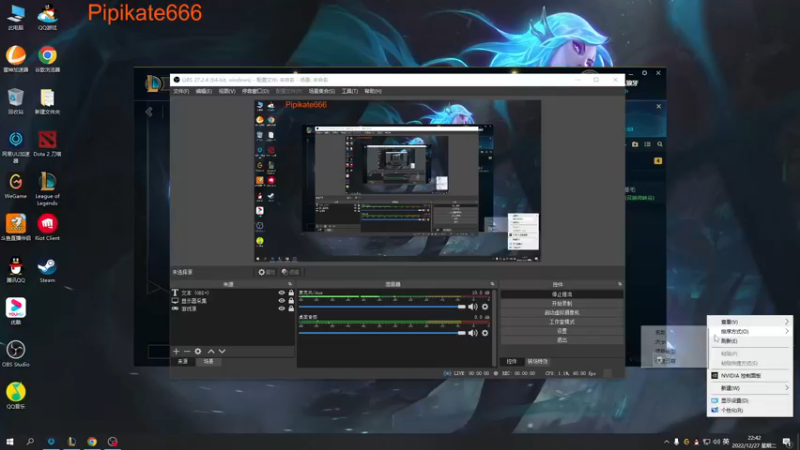Pop out the audio mixer dock icon

(x=492, y=284)
